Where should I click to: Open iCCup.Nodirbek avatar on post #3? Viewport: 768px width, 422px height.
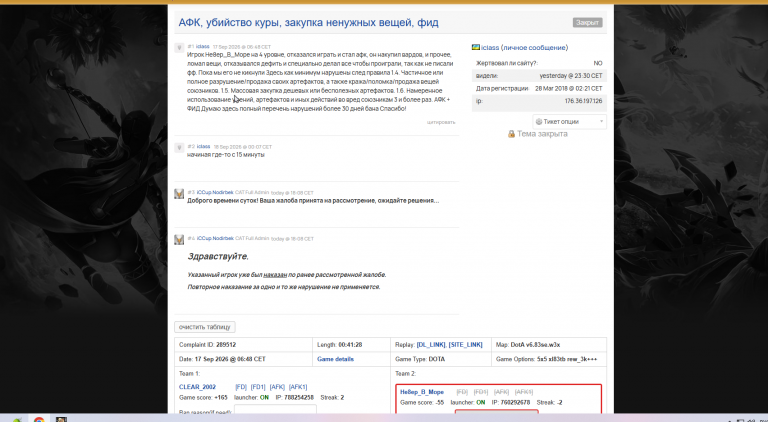179,193
